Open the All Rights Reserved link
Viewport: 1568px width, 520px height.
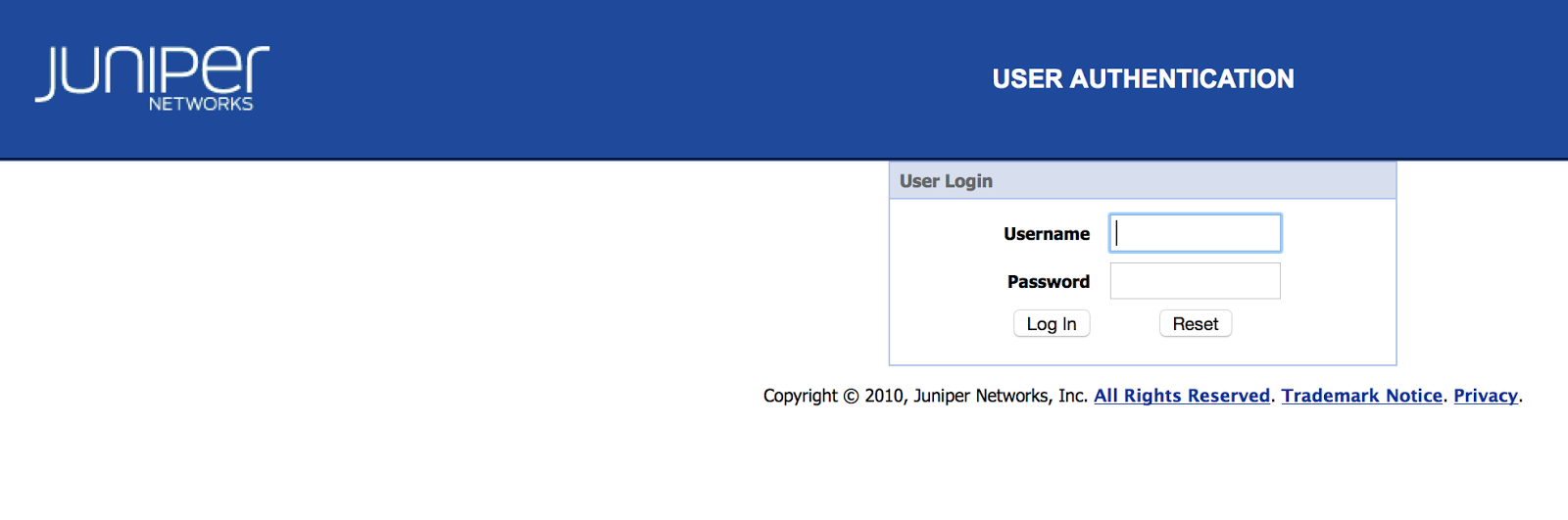pos(1182,396)
